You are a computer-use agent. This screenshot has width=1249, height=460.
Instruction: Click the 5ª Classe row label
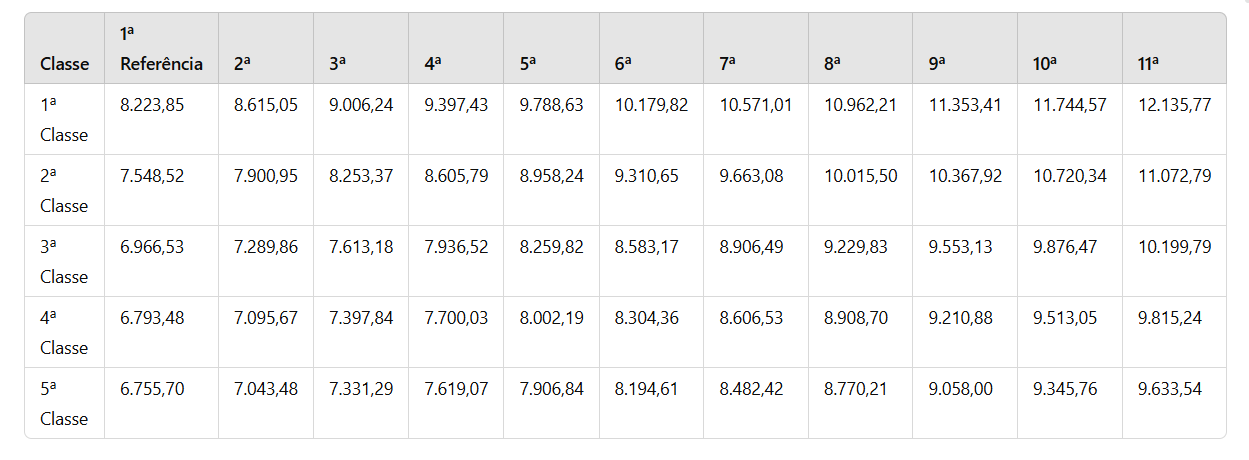(x=64, y=404)
